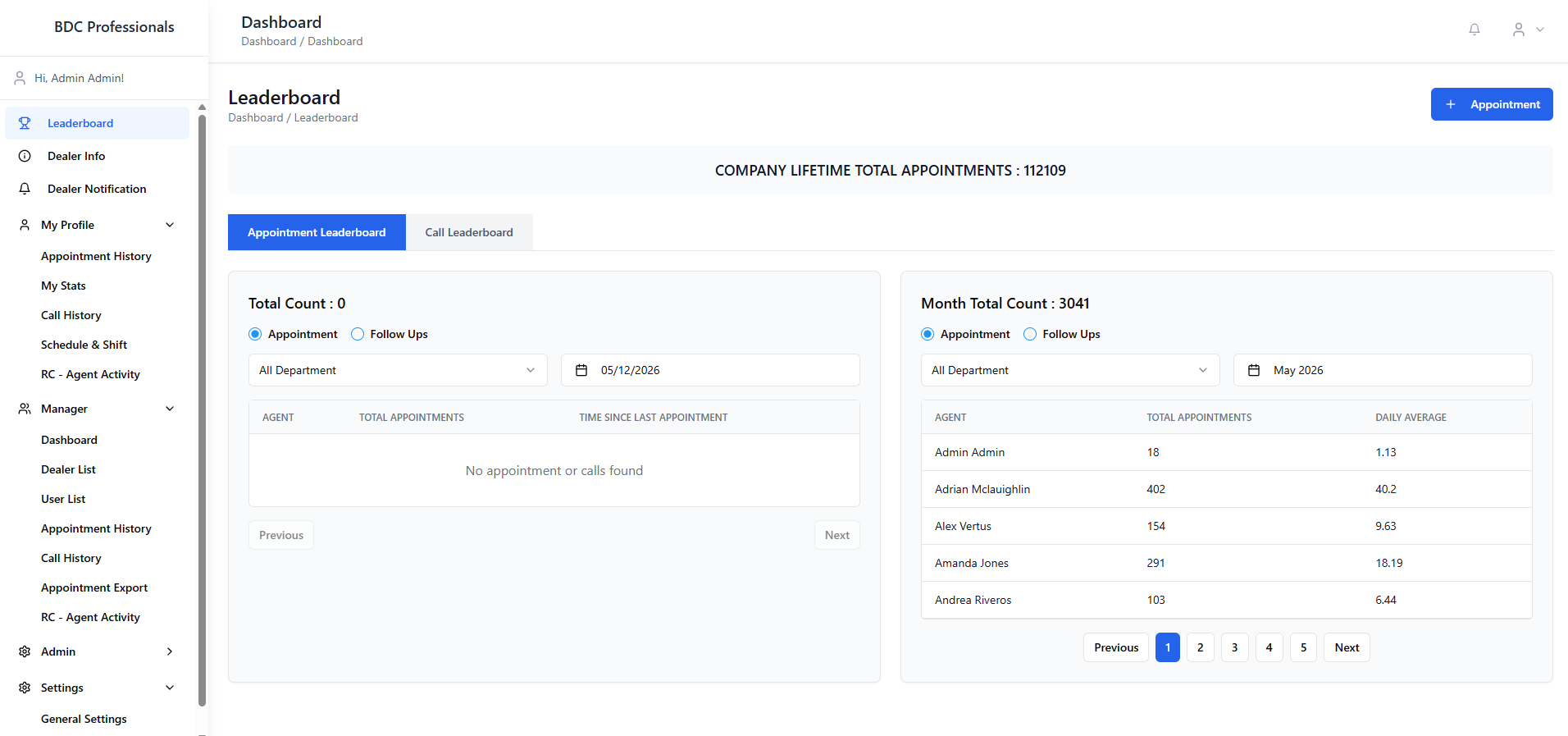Open Appointment Export in sidebar

point(94,587)
